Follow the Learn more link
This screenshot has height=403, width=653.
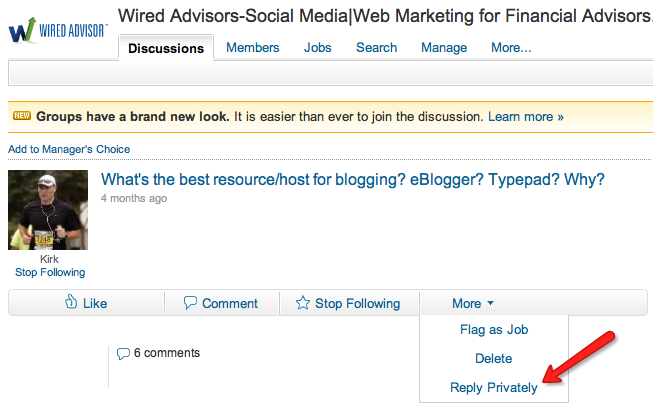pyautogui.click(x=526, y=117)
